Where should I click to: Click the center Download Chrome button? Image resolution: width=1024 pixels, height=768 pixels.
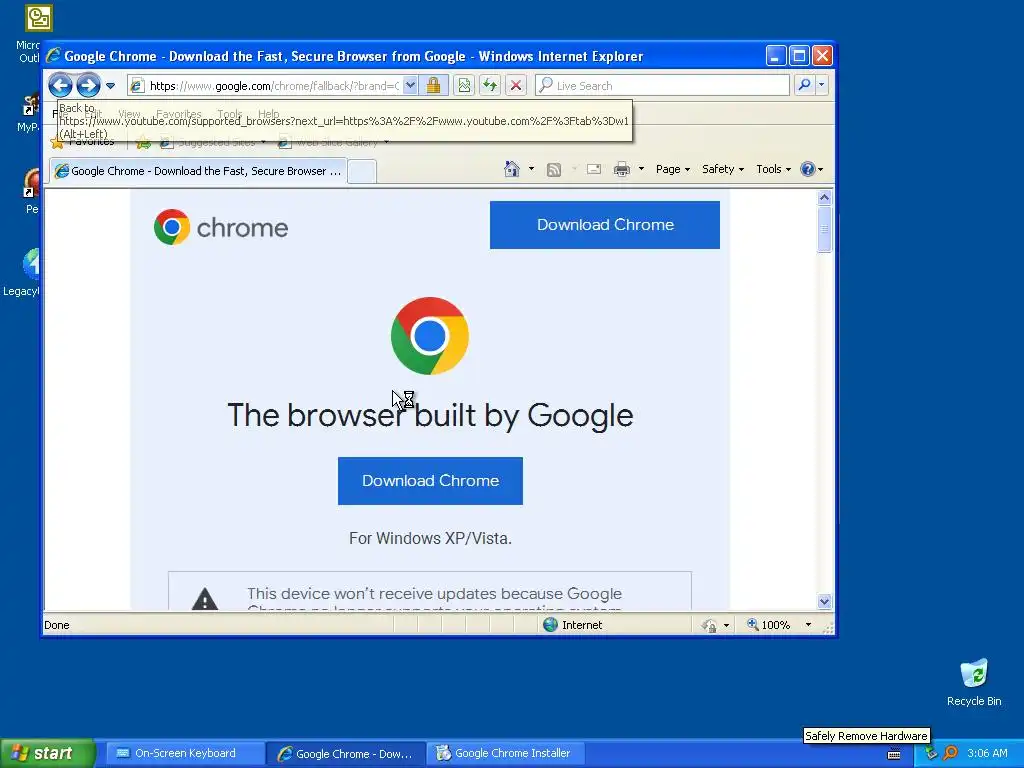coord(430,481)
